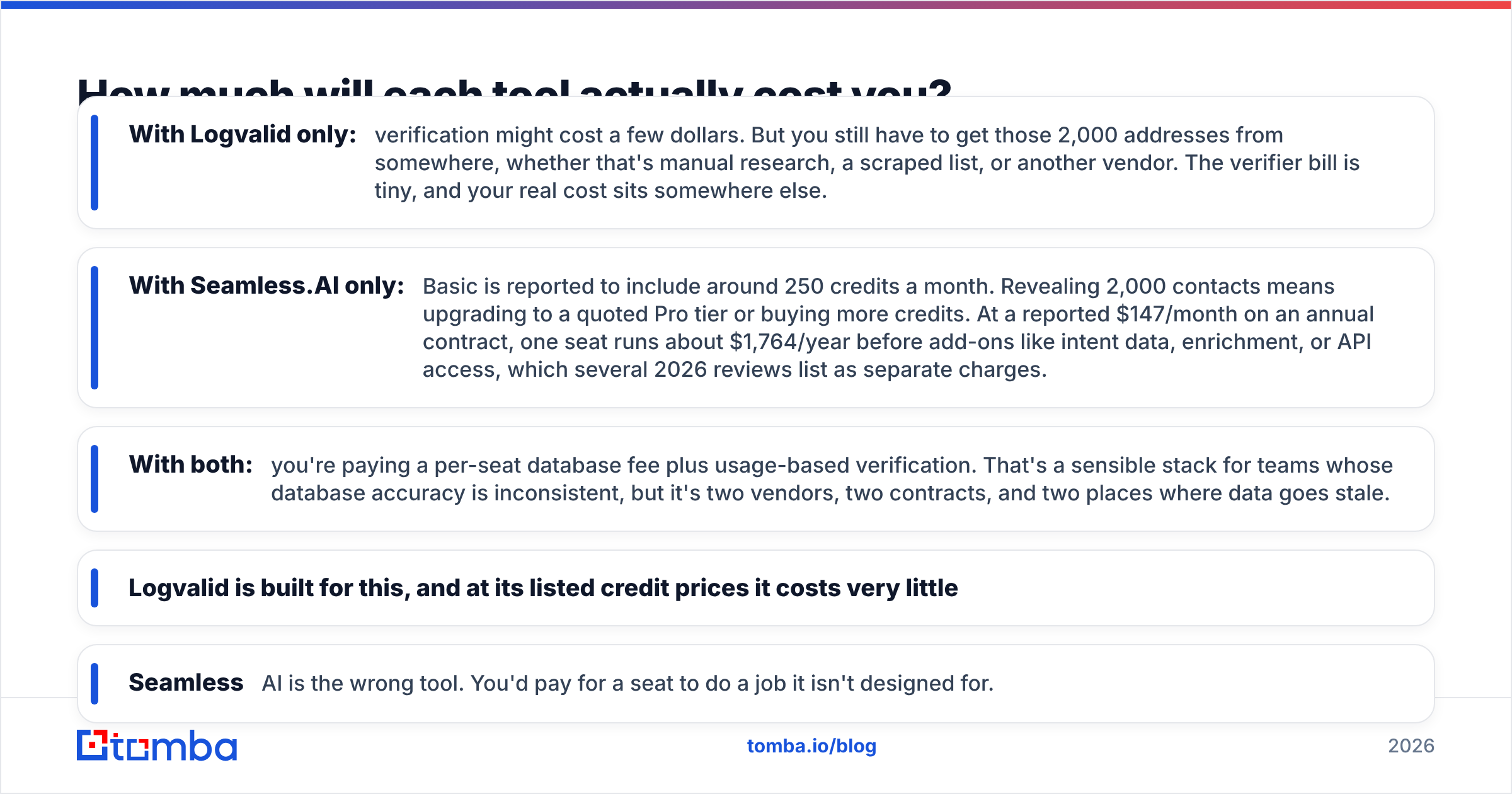Open the tomba.io/blog link

coord(811,745)
